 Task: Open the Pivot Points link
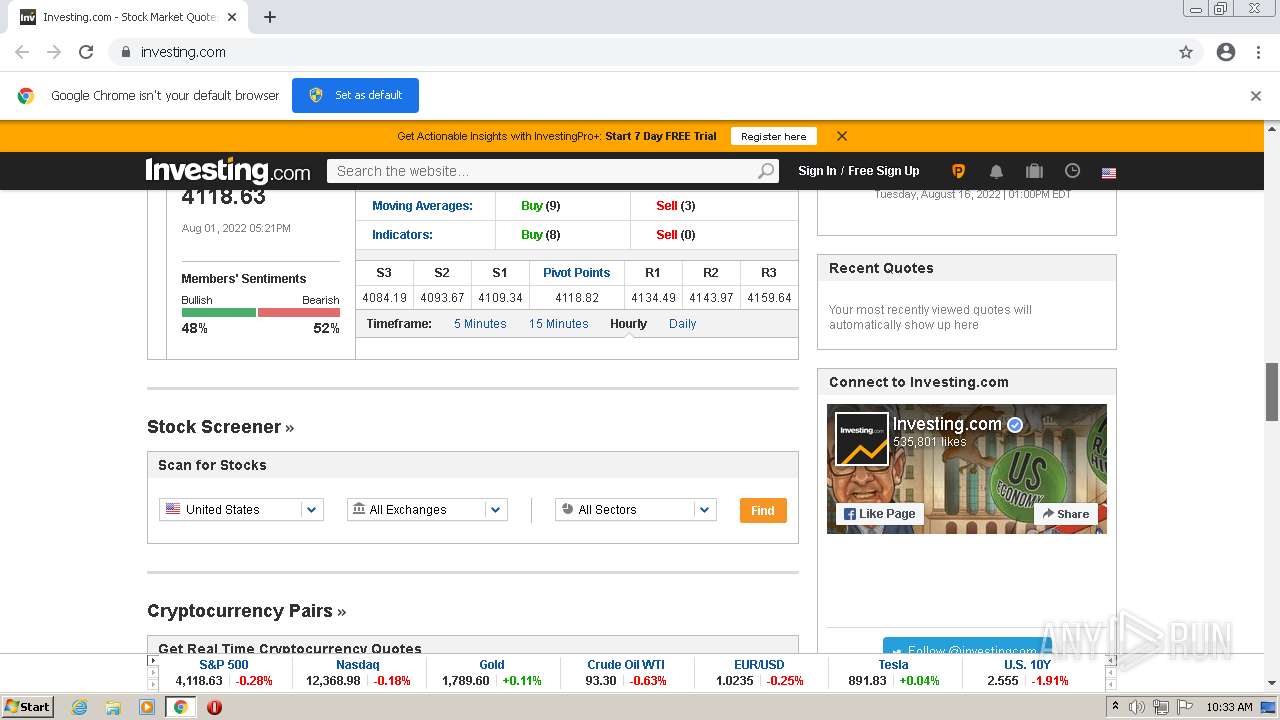pyautogui.click(x=576, y=272)
